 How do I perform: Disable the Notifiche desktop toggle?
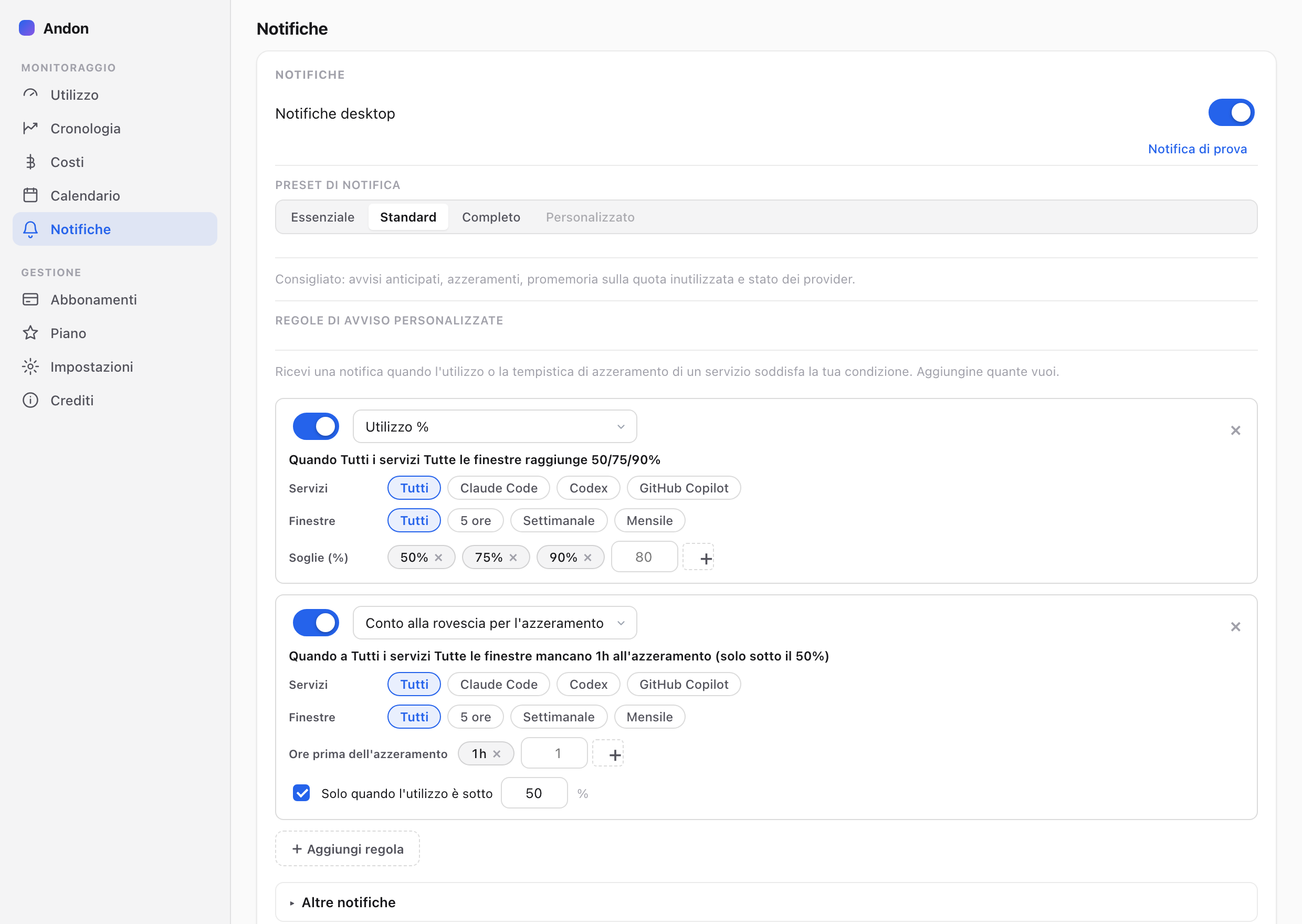pos(1231,112)
